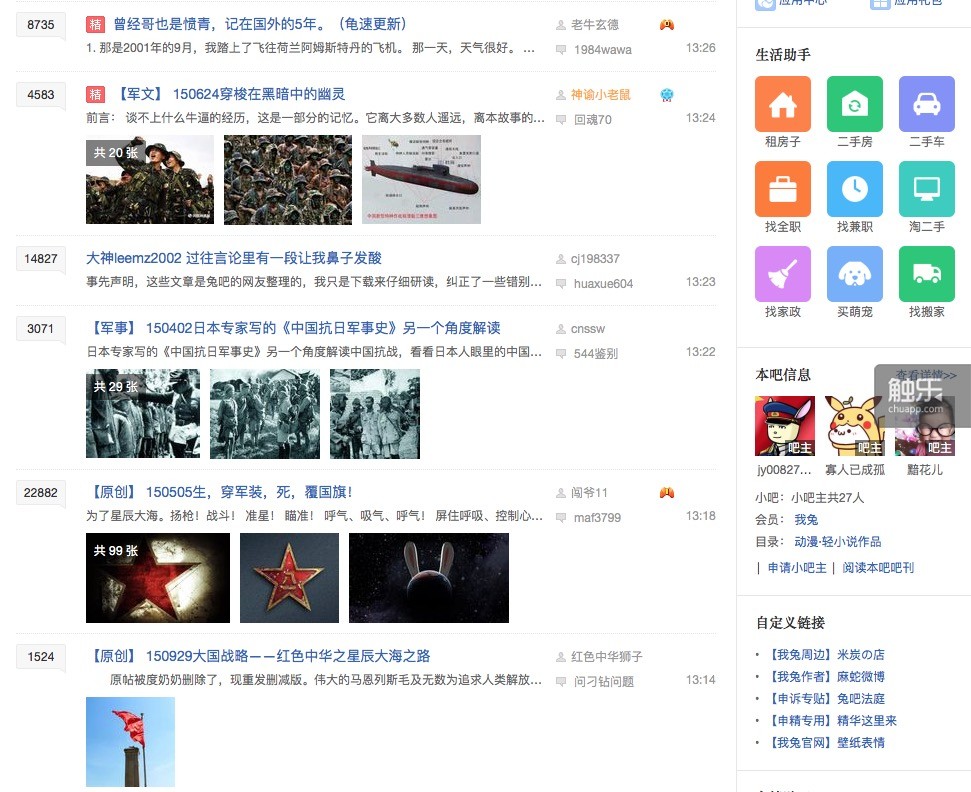
Task: Open the 找家政 broom icon
Action: [783, 274]
